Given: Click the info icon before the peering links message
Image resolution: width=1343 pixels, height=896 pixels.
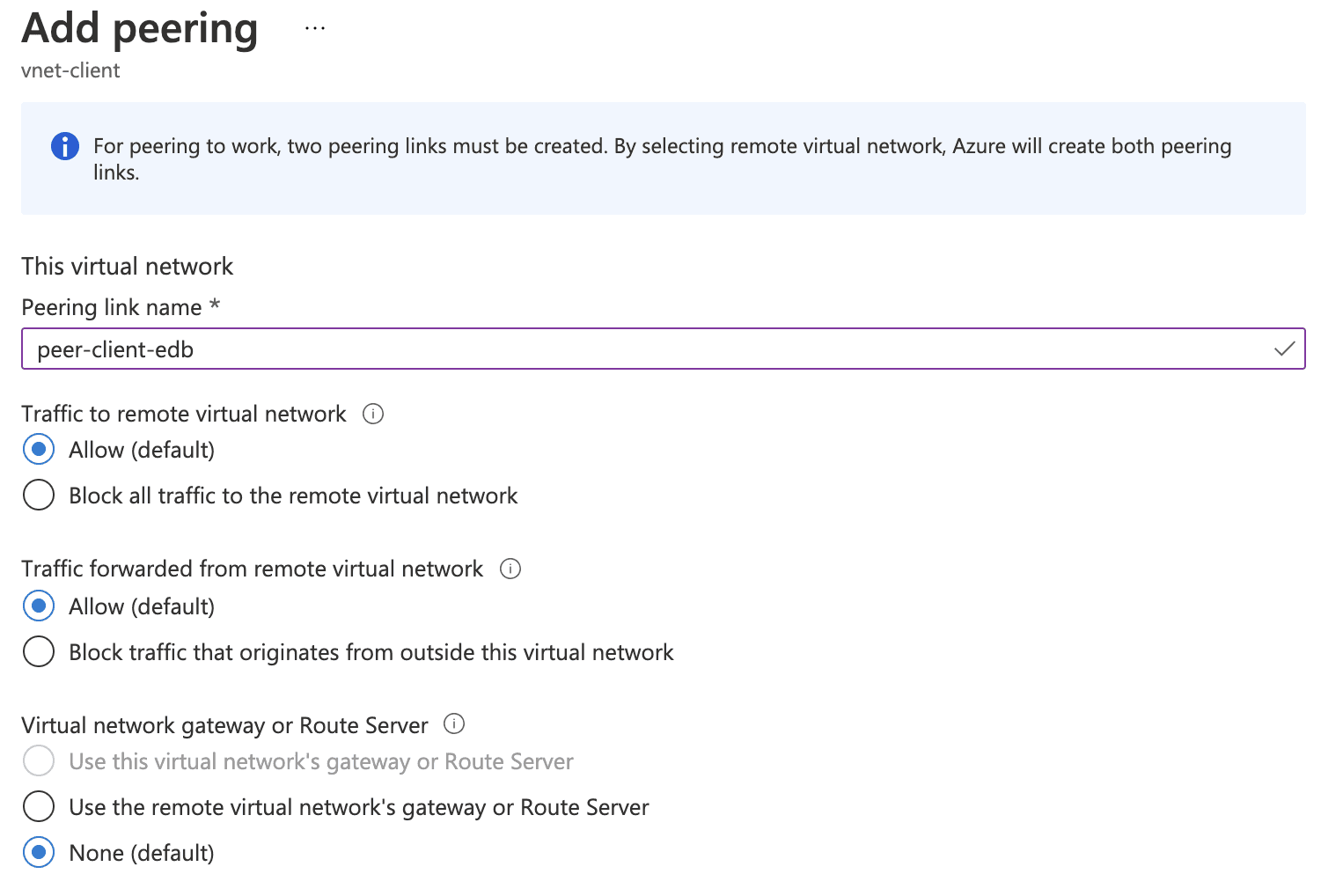Looking at the screenshot, I should point(64,146).
